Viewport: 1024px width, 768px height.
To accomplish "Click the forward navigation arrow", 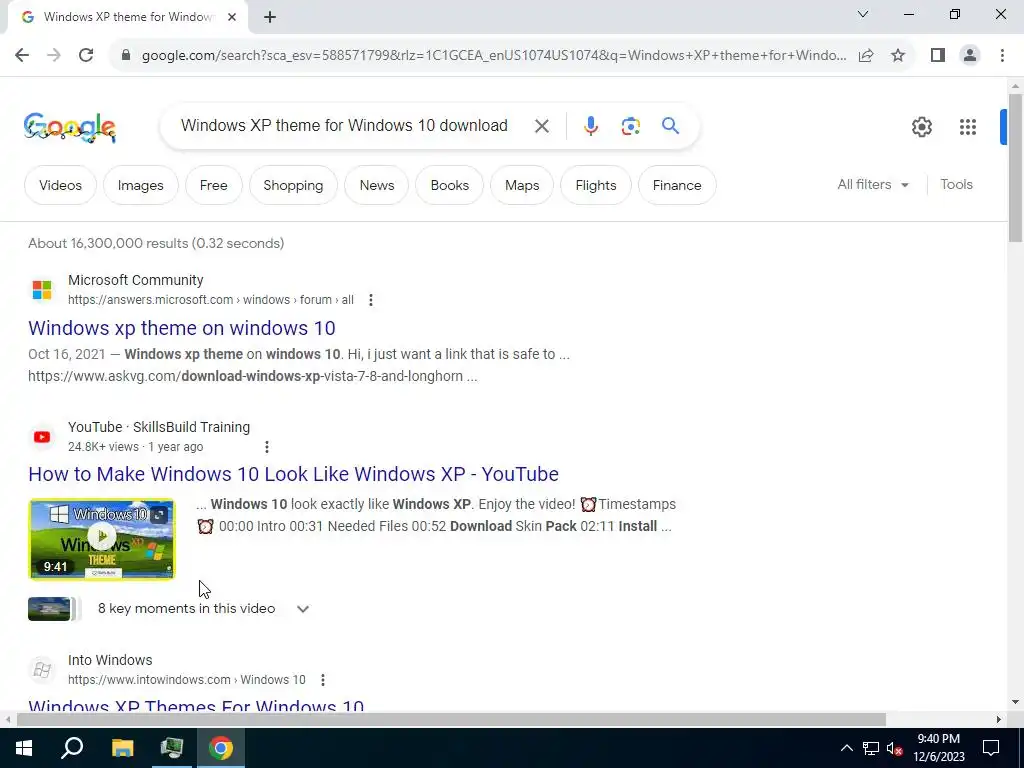I will coord(54,55).
